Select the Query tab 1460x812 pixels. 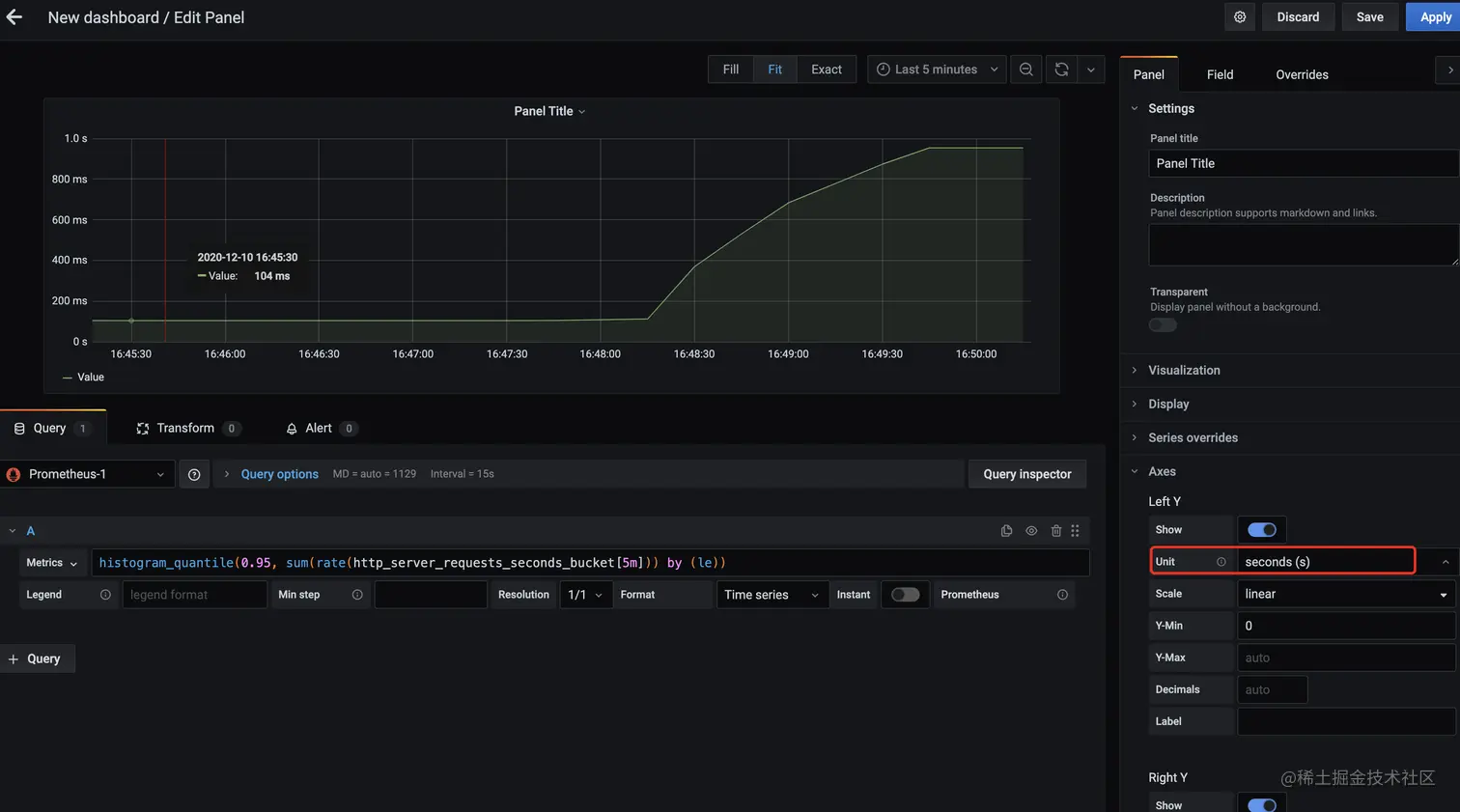[52, 429]
